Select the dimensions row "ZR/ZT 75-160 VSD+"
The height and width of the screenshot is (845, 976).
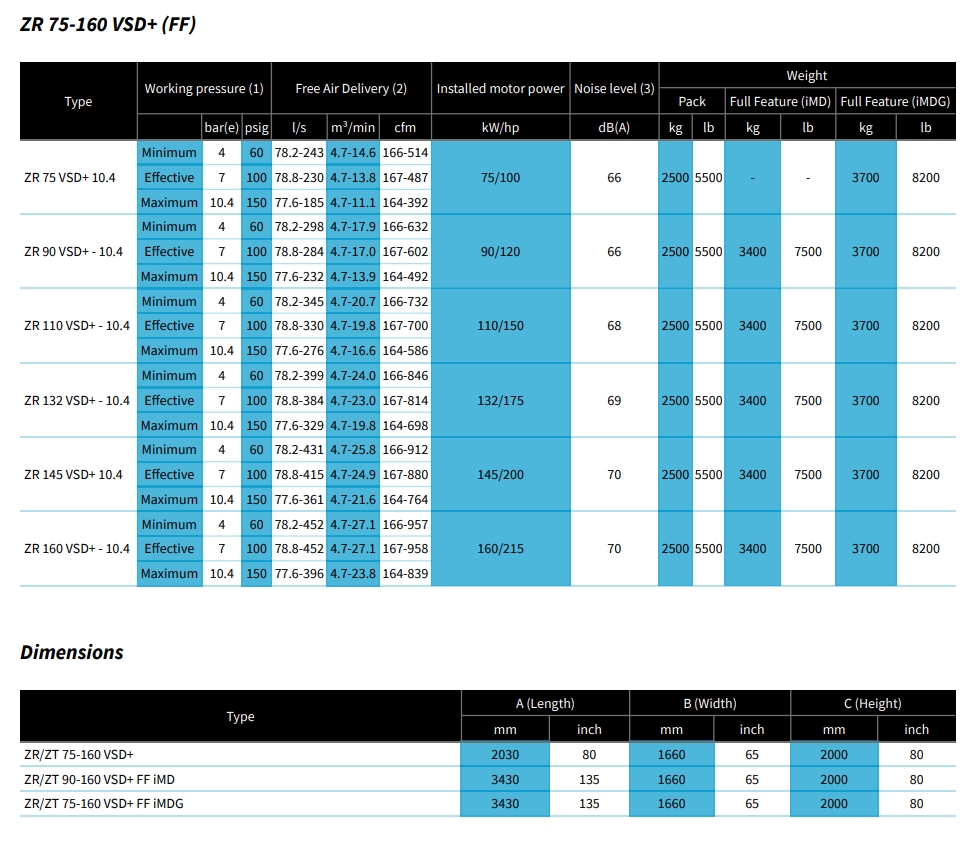click(488, 754)
